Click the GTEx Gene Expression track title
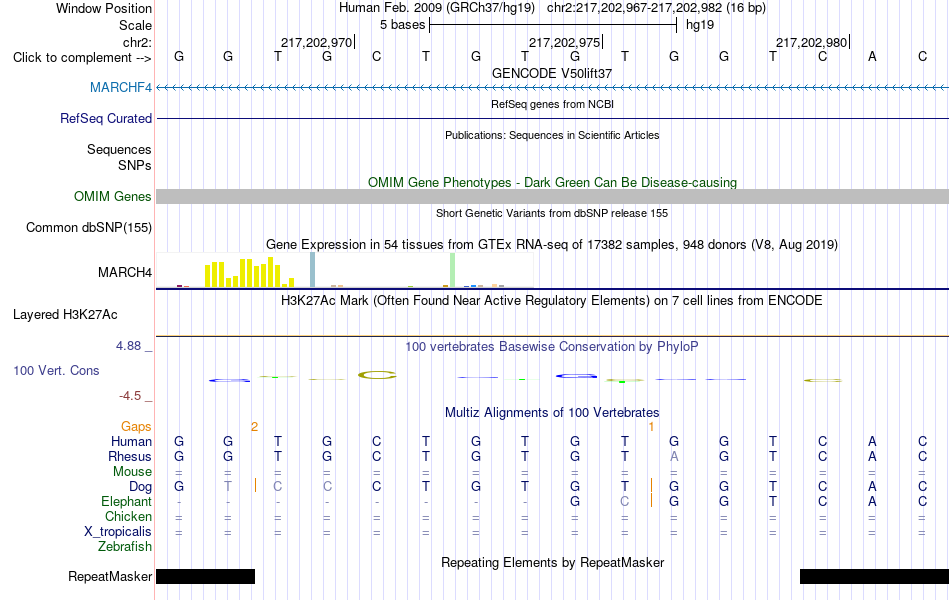The height and width of the screenshot is (600, 950). click(x=552, y=244)
